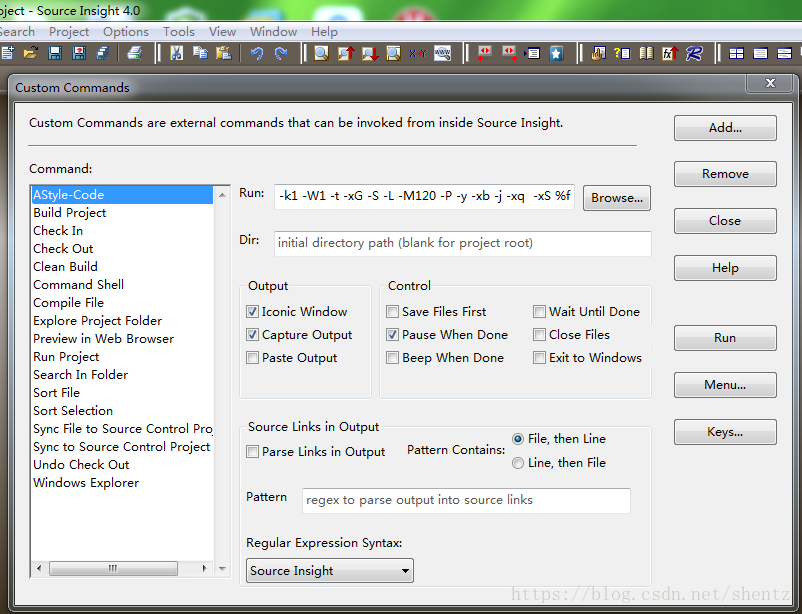Select the File, then Line radio button
Viewport: 802px width, 614px height.
(x=518, y=439)
